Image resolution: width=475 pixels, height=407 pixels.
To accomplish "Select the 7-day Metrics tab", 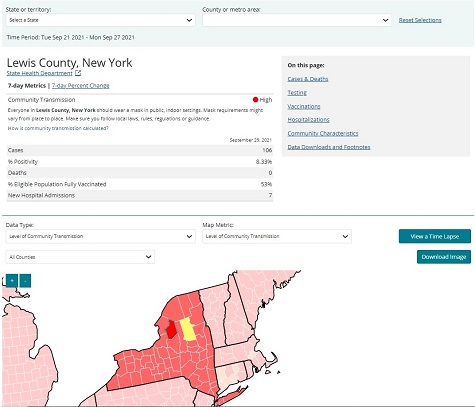I will click(27, 86).
